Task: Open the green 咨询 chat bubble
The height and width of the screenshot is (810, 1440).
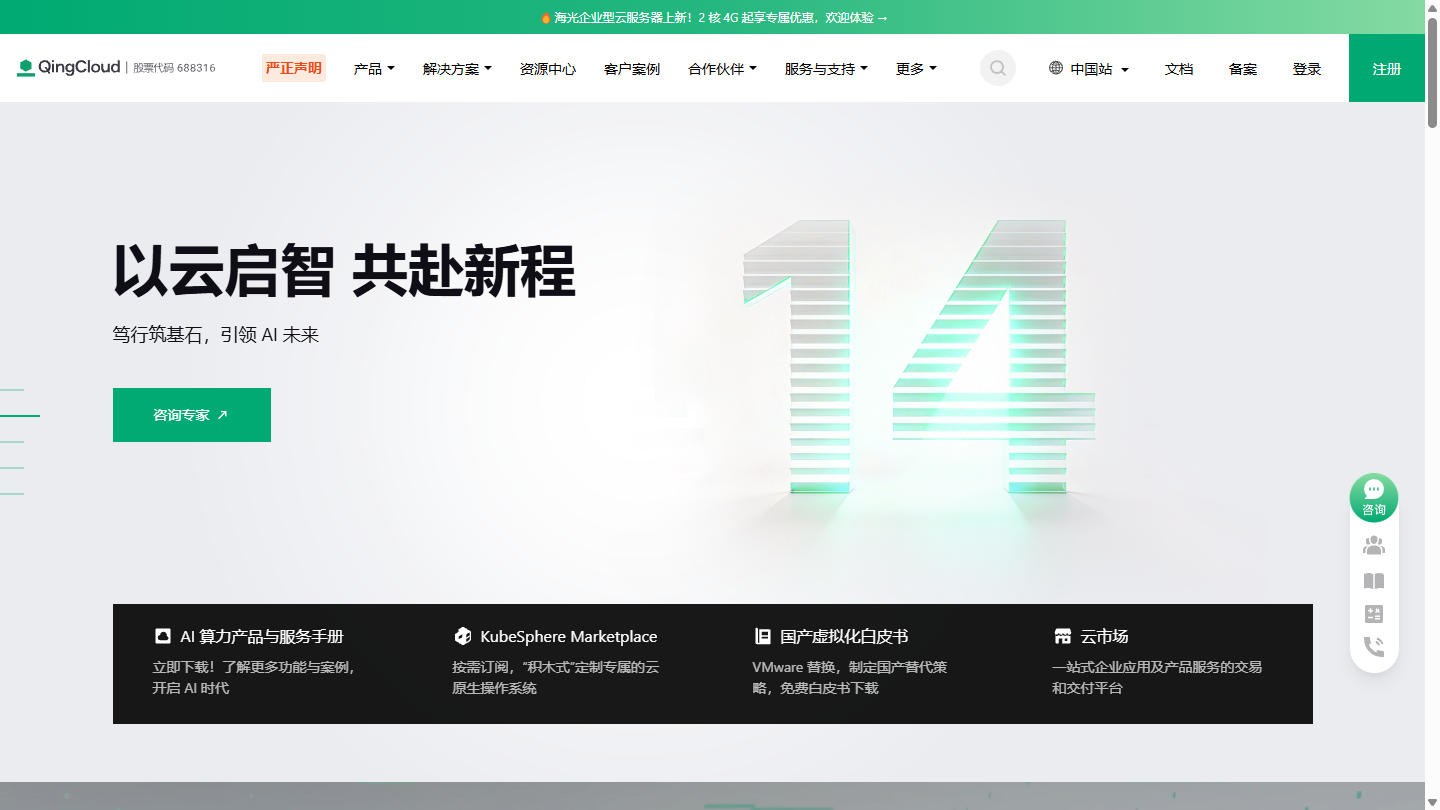Action: pyautogui.click(x=1374, y=497)
